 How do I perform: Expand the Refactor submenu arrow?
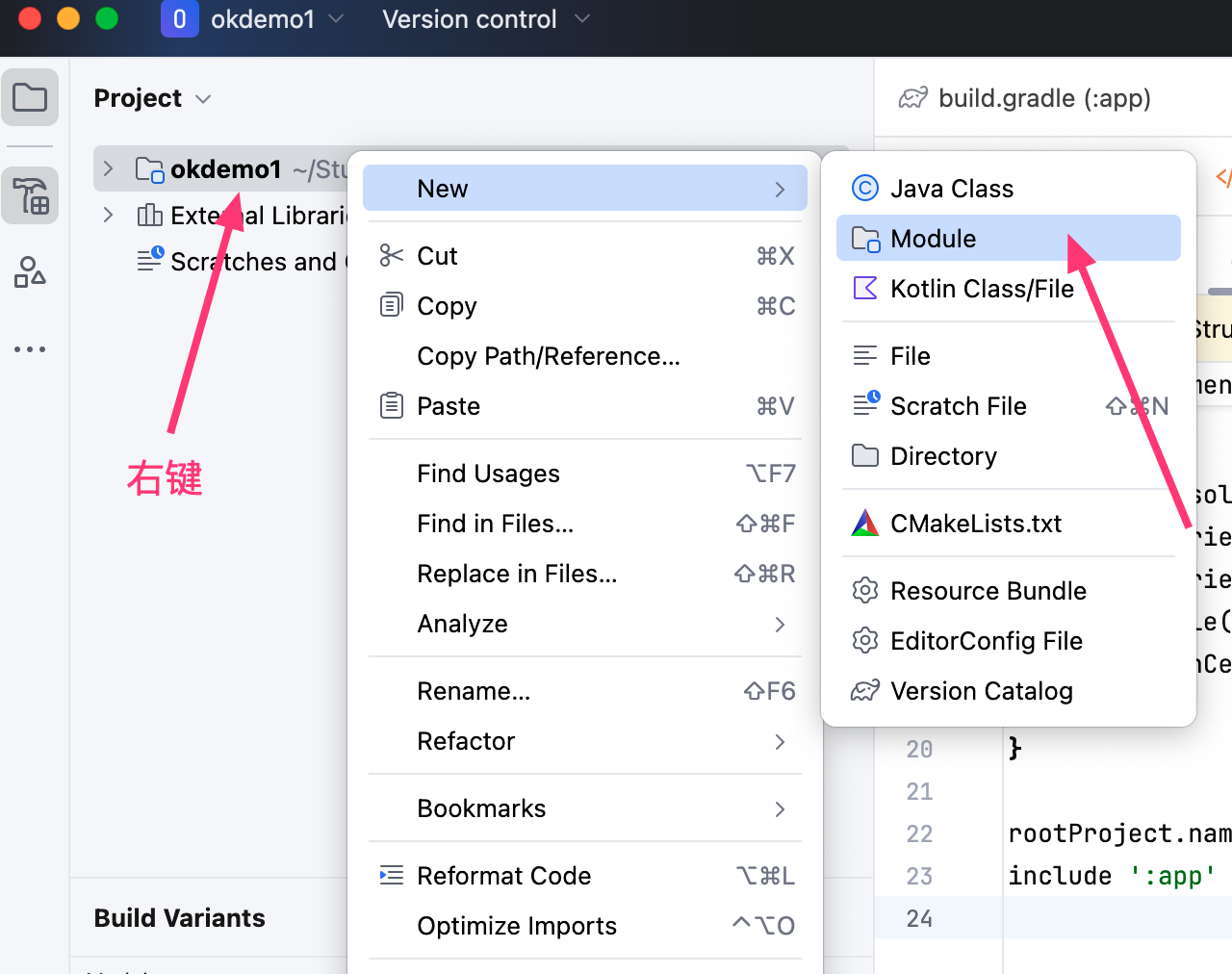tap(780, 742)
